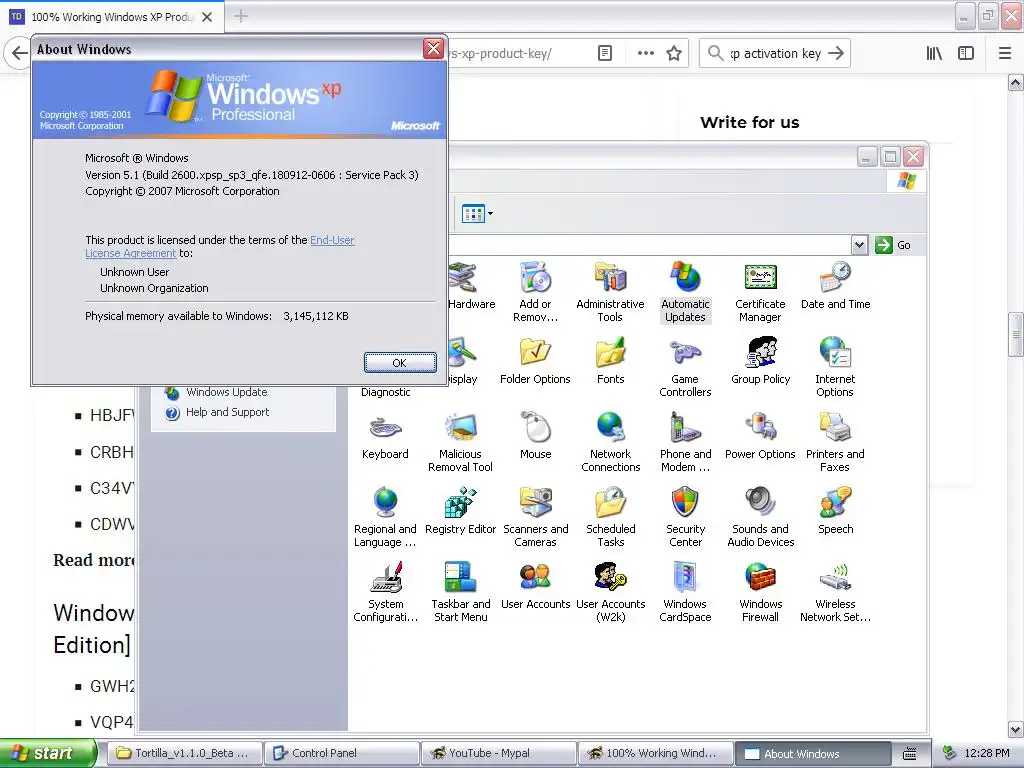The width and height of the screenshot is (1024, 768).
Task: Open User Accounts icon
Action: click(535, 586)
